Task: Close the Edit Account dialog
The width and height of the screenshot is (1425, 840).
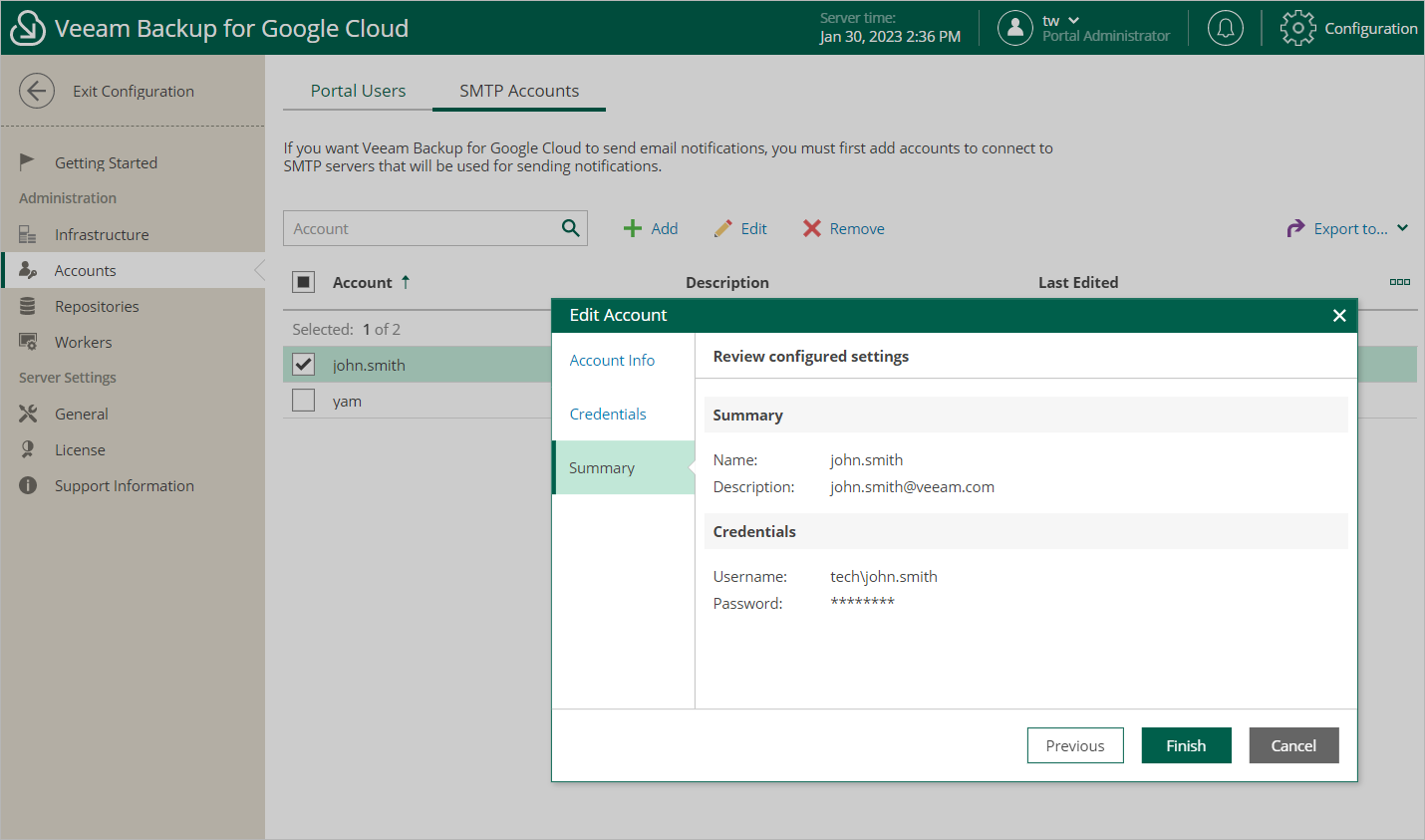Action: [1339, 315]
